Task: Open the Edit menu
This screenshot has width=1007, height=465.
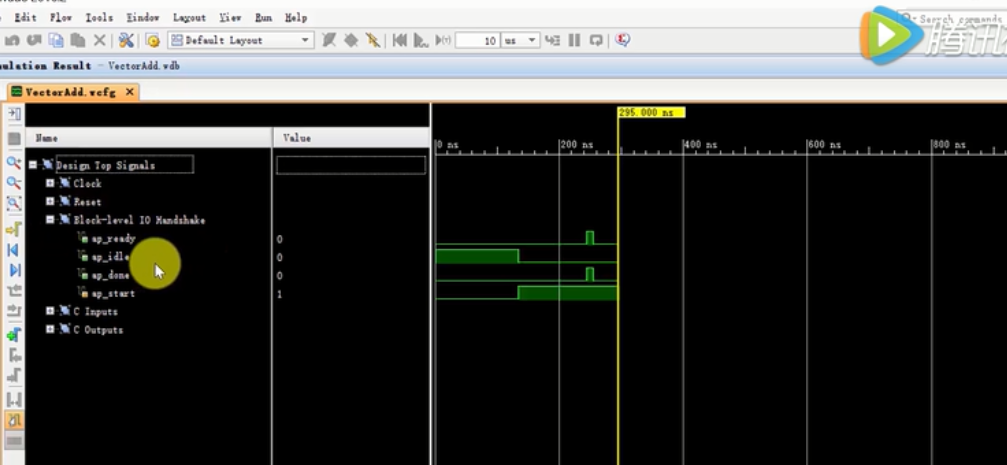Action: pyautogui.click(x=25, y=18)
